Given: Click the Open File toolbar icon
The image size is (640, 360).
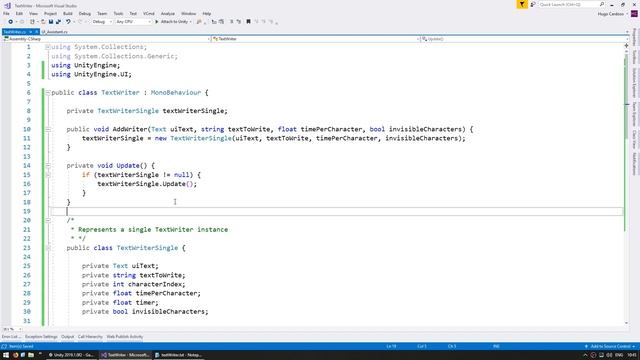Looking at the screenshot, I should coord(43,22).
